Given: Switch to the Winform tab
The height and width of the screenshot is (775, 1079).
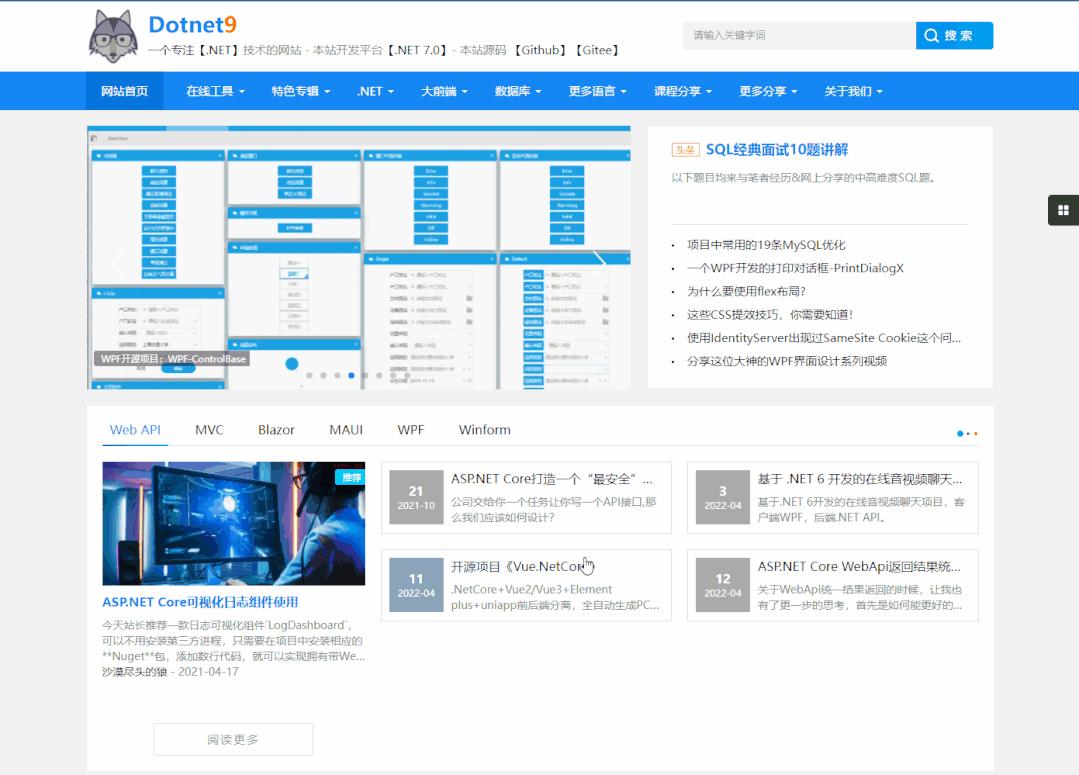Looking at the screenshot, I should click(484, 429).
